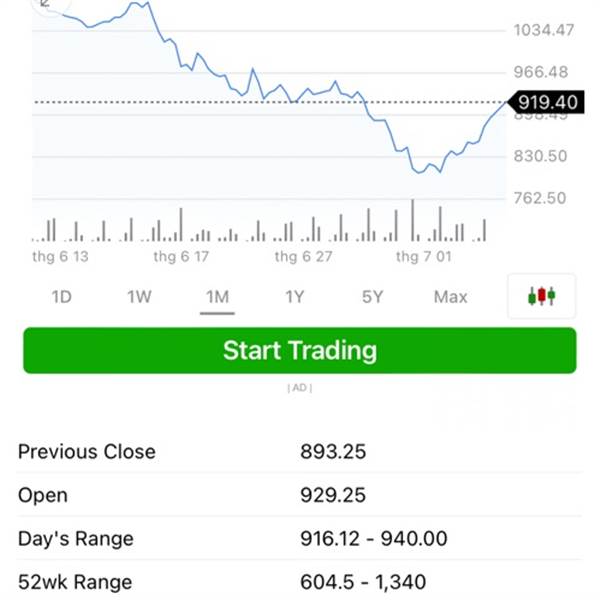Click the thg 6 27 date label

302,257
